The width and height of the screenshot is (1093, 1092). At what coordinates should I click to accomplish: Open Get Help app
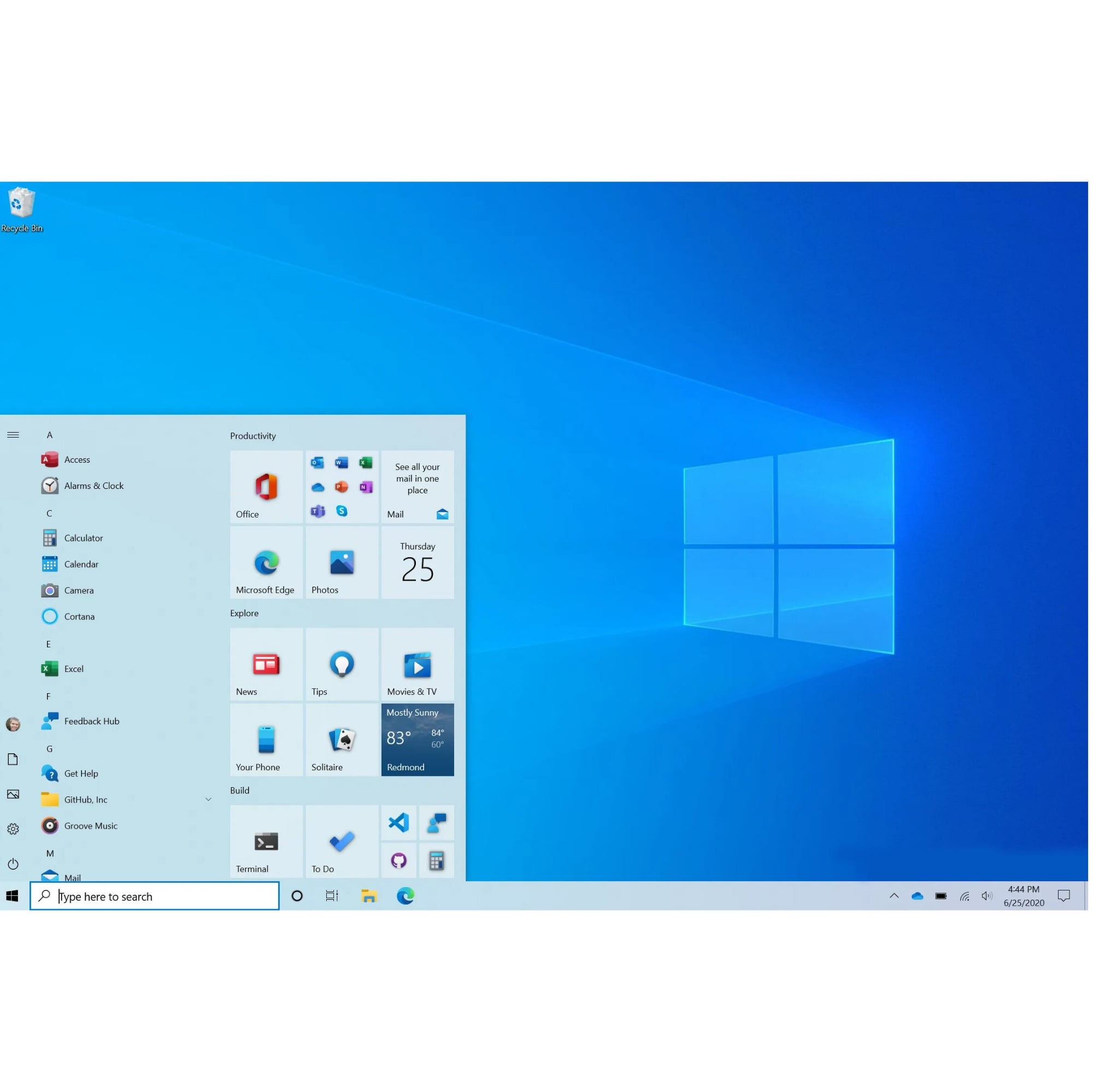tap(127, 773)
